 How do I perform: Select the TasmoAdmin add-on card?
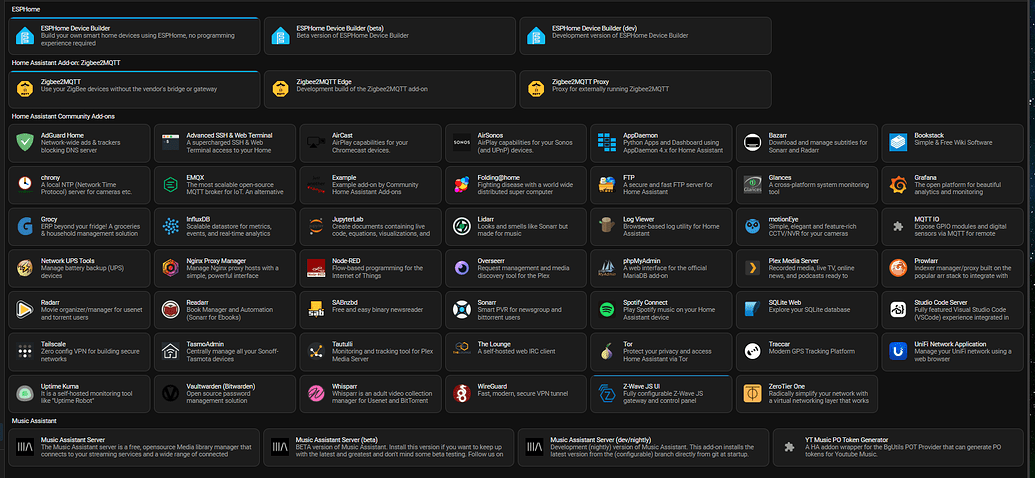[224, 352]
